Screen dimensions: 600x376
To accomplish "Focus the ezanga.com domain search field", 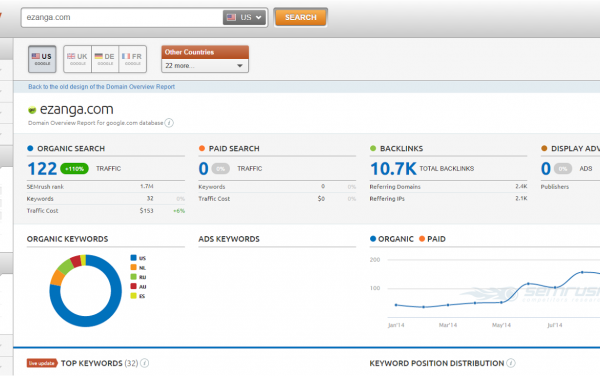I will [x=122, y=18].
